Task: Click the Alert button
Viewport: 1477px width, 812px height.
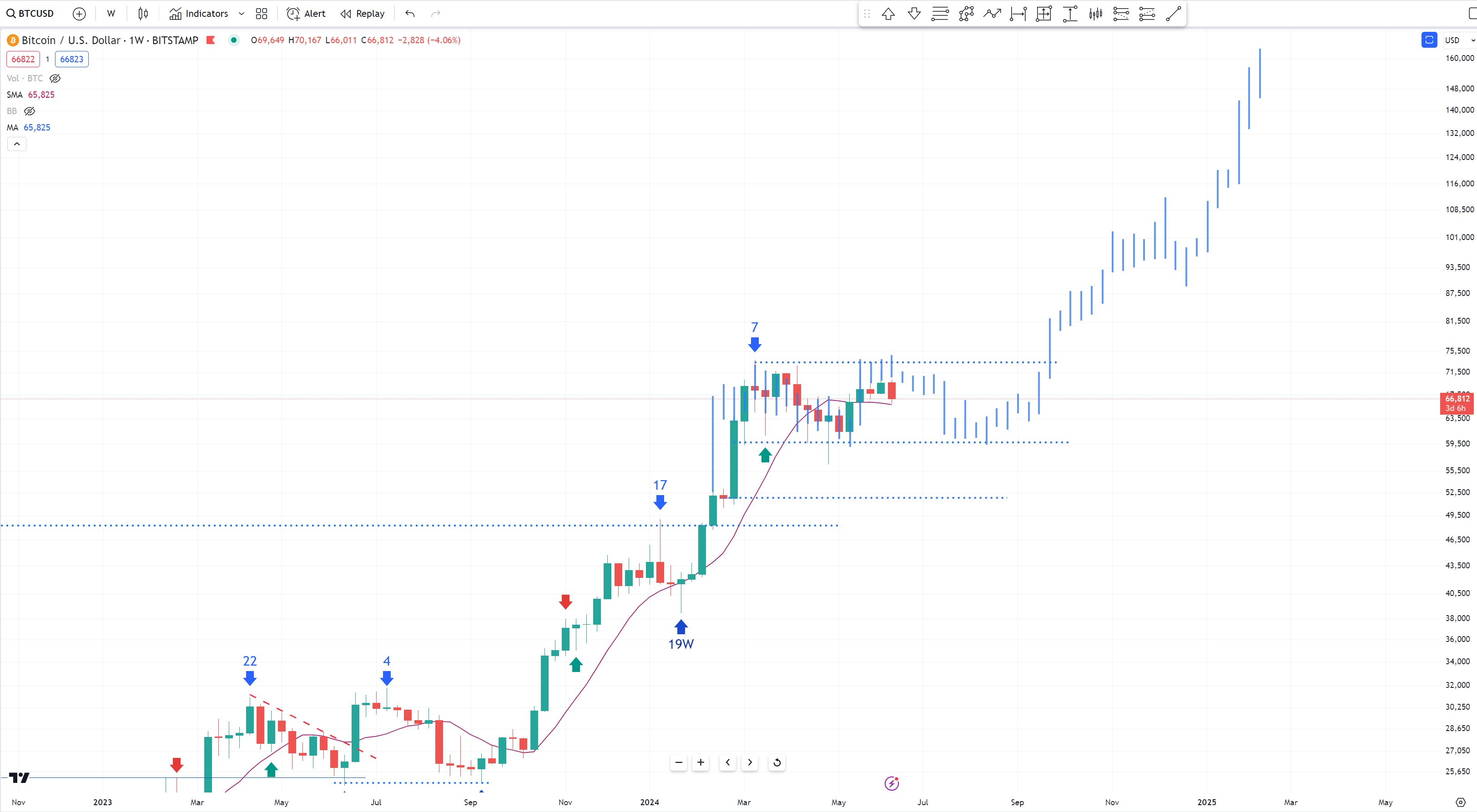Action: [306, 14]
